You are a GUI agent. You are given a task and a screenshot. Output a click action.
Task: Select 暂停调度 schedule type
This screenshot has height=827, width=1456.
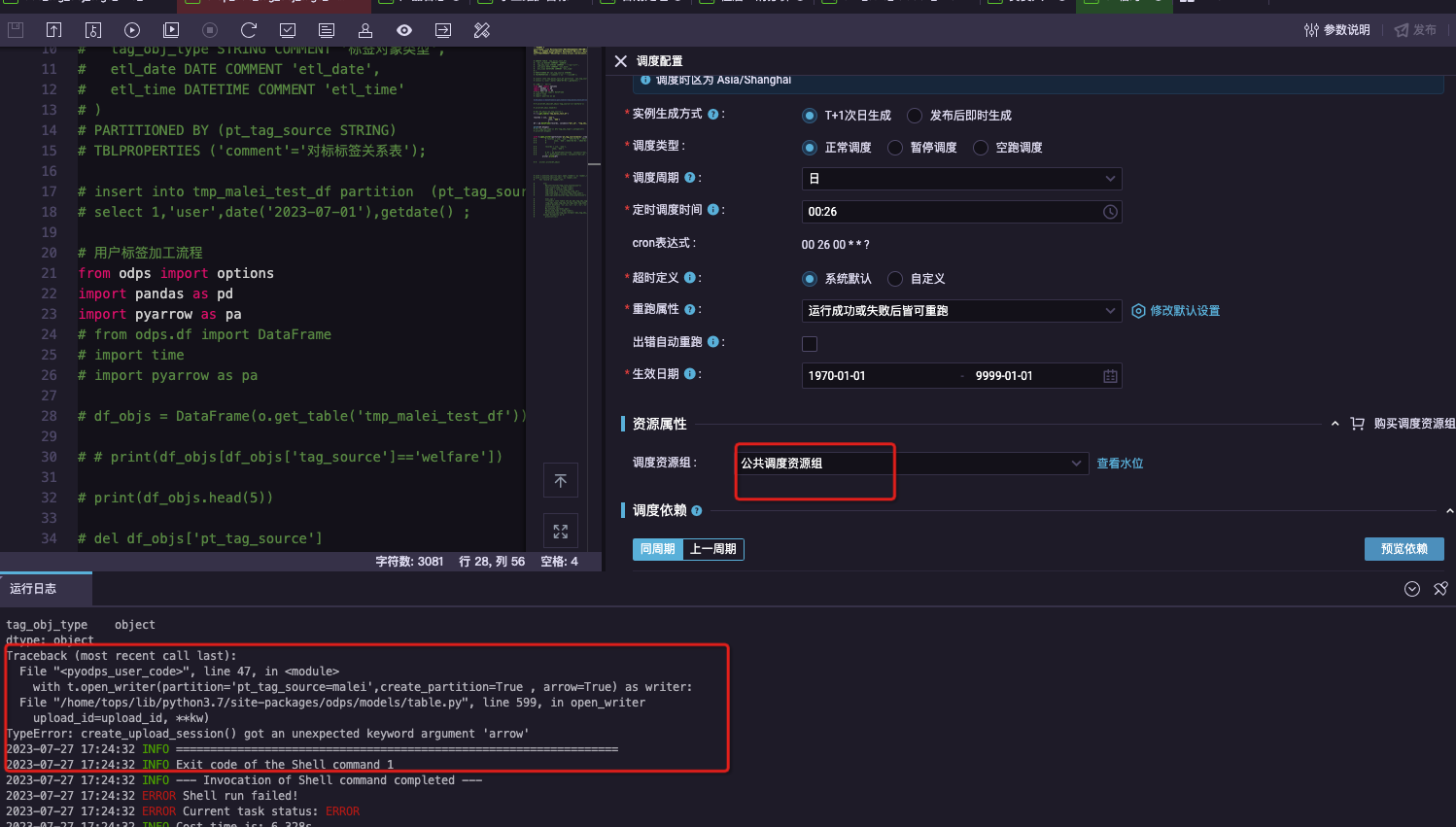click(895, 148)
